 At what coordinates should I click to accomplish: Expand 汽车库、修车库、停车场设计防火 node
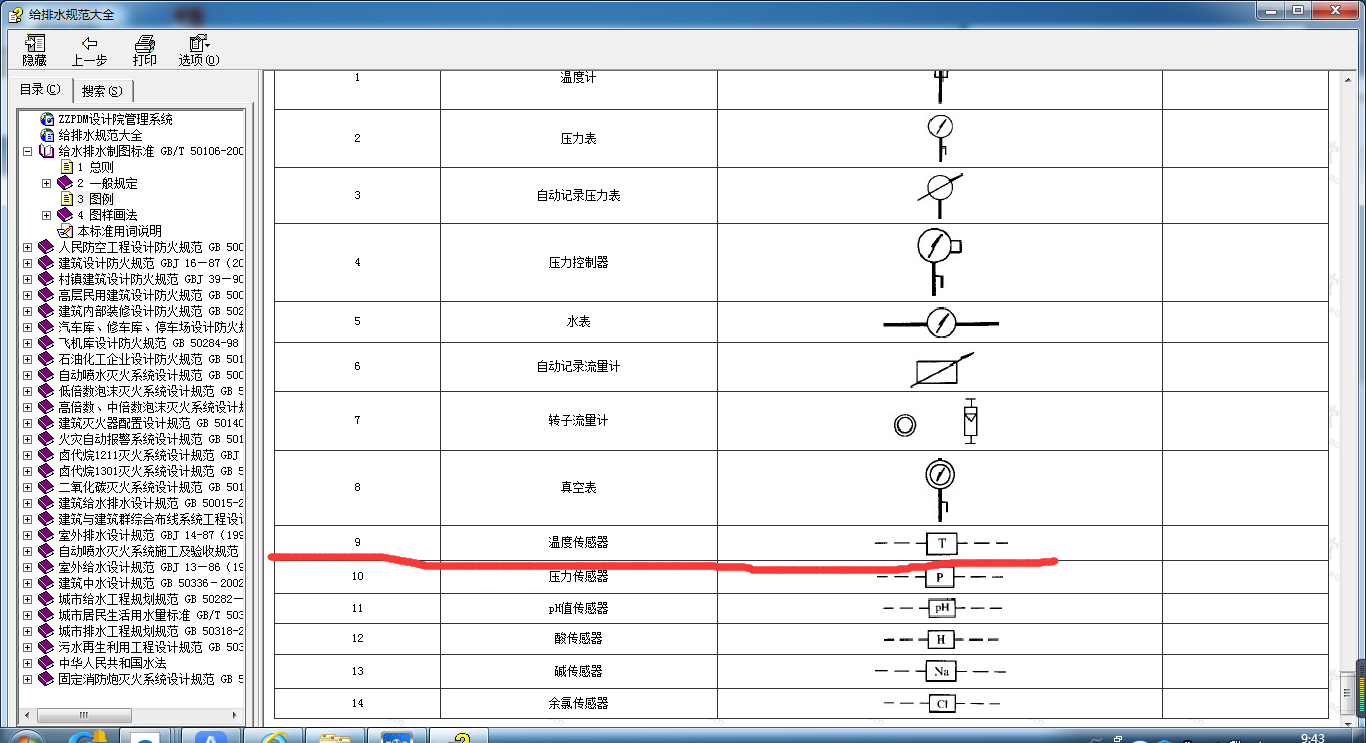pos(28,327)
